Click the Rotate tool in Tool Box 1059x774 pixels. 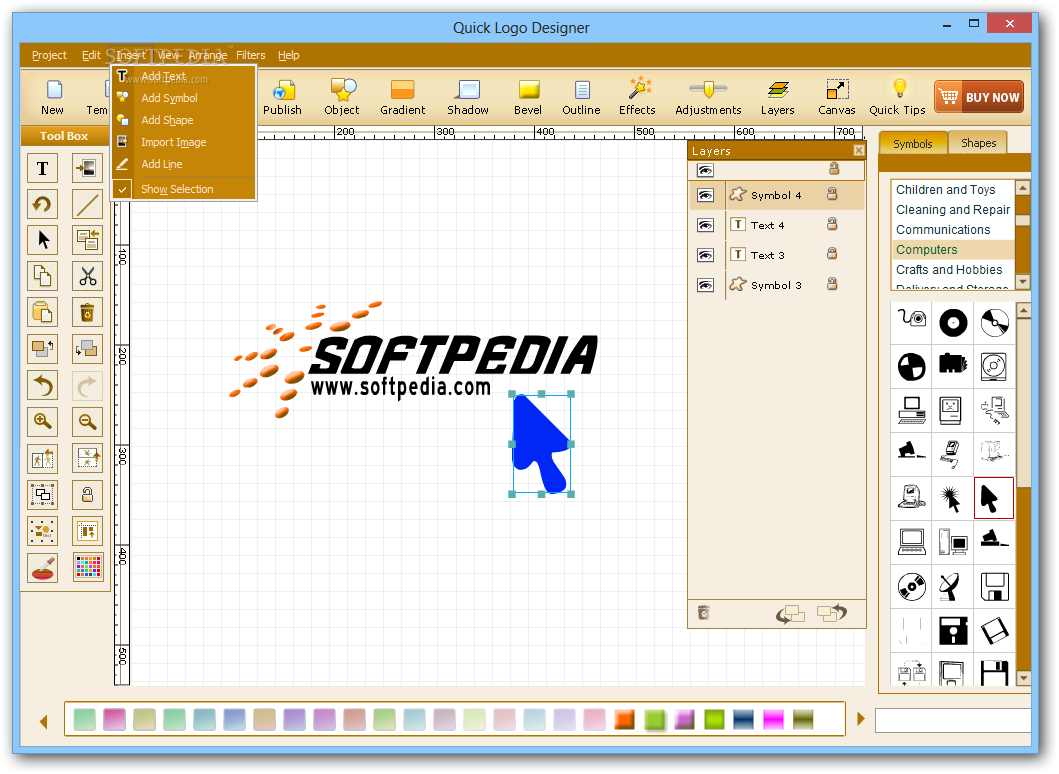tap(43, 204)
